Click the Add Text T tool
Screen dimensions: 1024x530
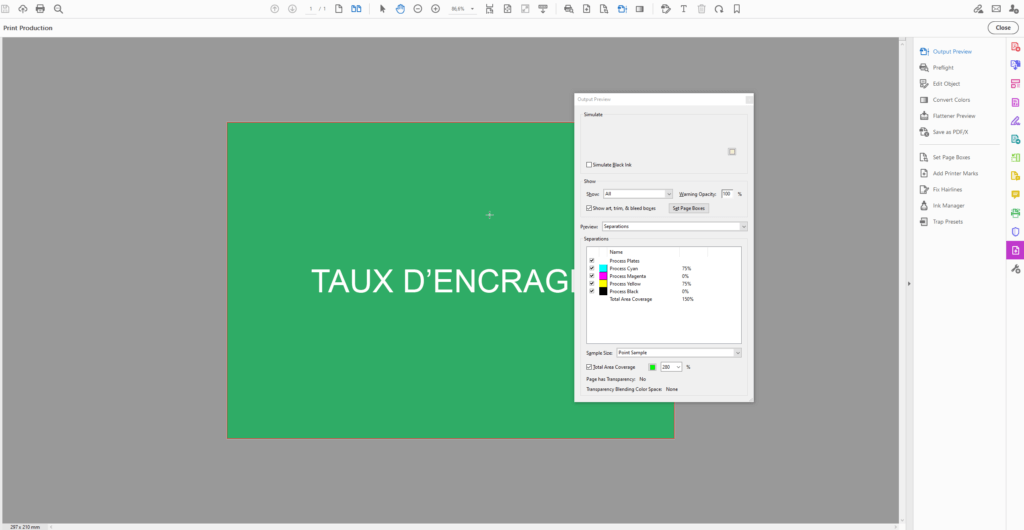click(x=684, y=9)
